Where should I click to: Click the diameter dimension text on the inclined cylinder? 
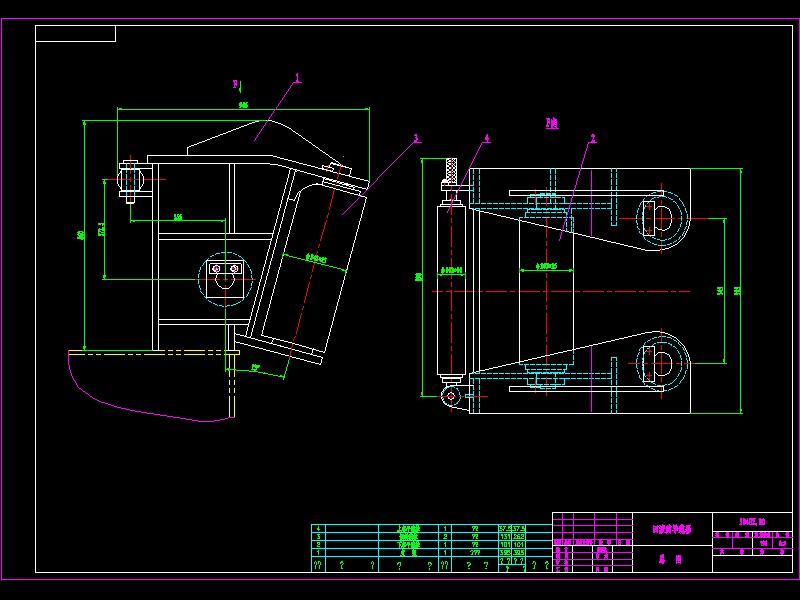click(x=316, y=259)
